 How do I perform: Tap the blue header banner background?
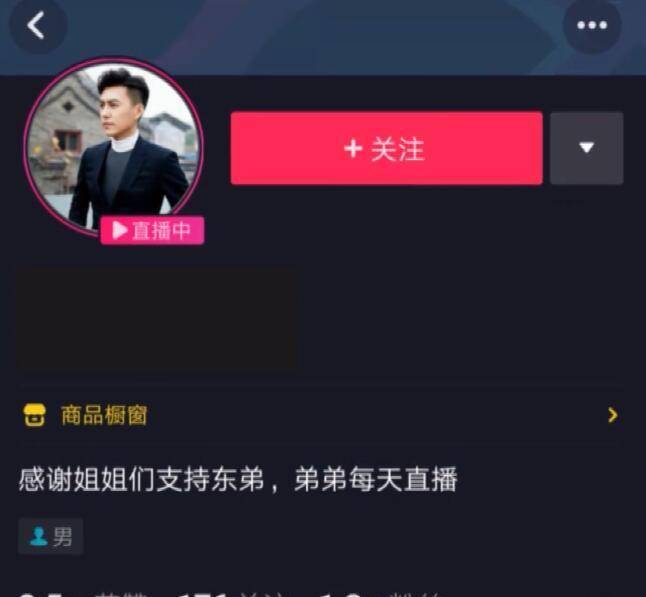coord(321,37)
